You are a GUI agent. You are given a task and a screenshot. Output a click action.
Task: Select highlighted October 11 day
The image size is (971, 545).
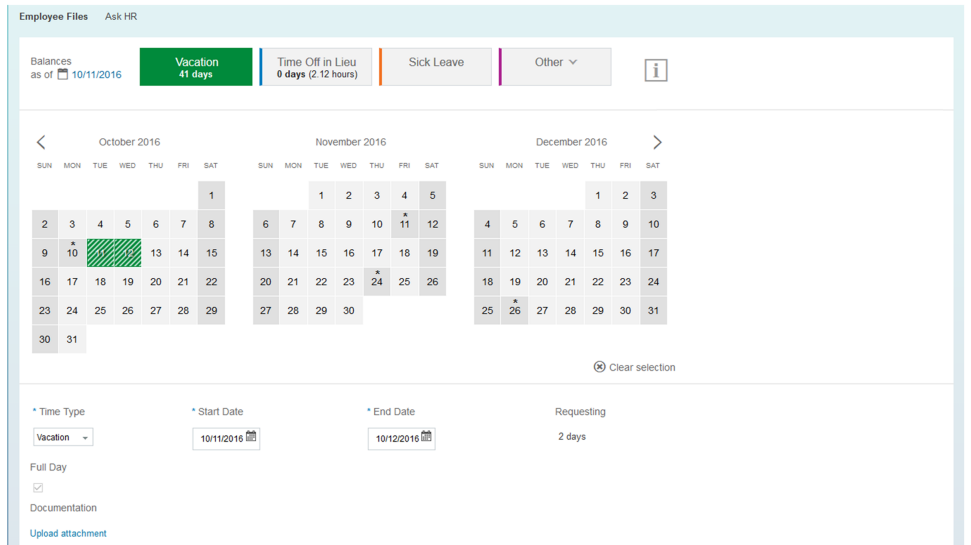pos(100,253)
